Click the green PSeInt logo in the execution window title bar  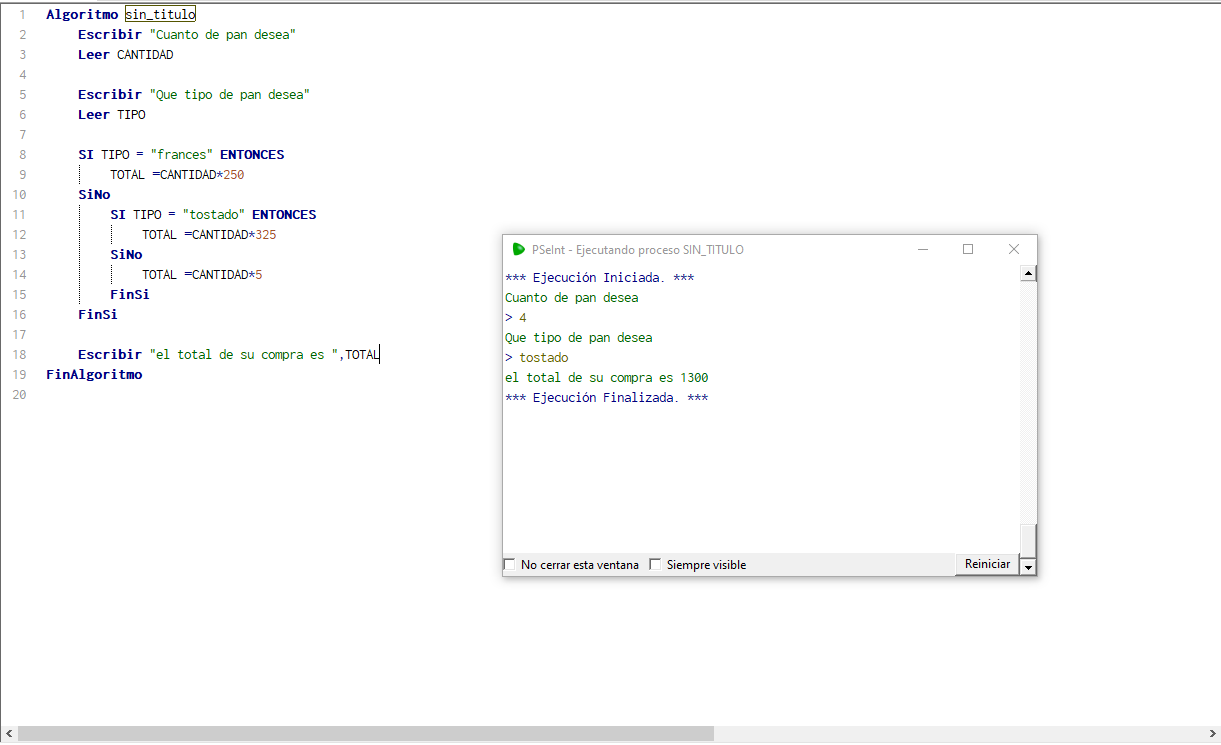[518, 249]
